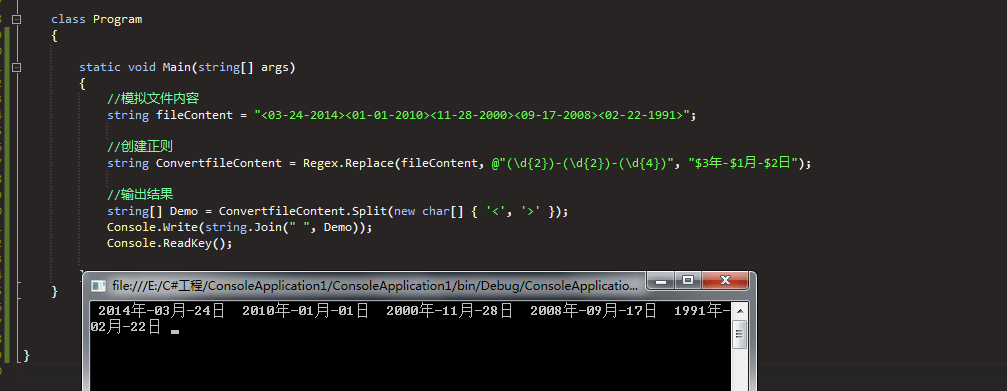Collapse the Main method code block

click(17, 67)
